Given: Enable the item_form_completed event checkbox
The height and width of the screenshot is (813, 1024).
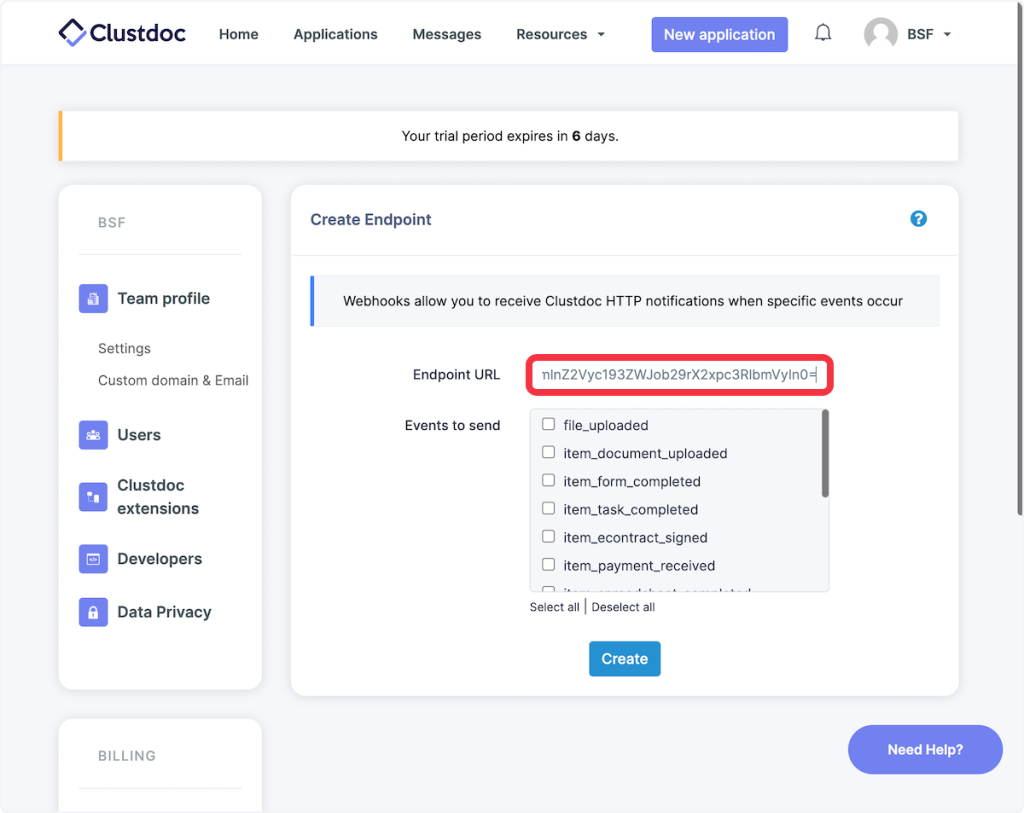Looking at the screenshot, I should (548, 481).
